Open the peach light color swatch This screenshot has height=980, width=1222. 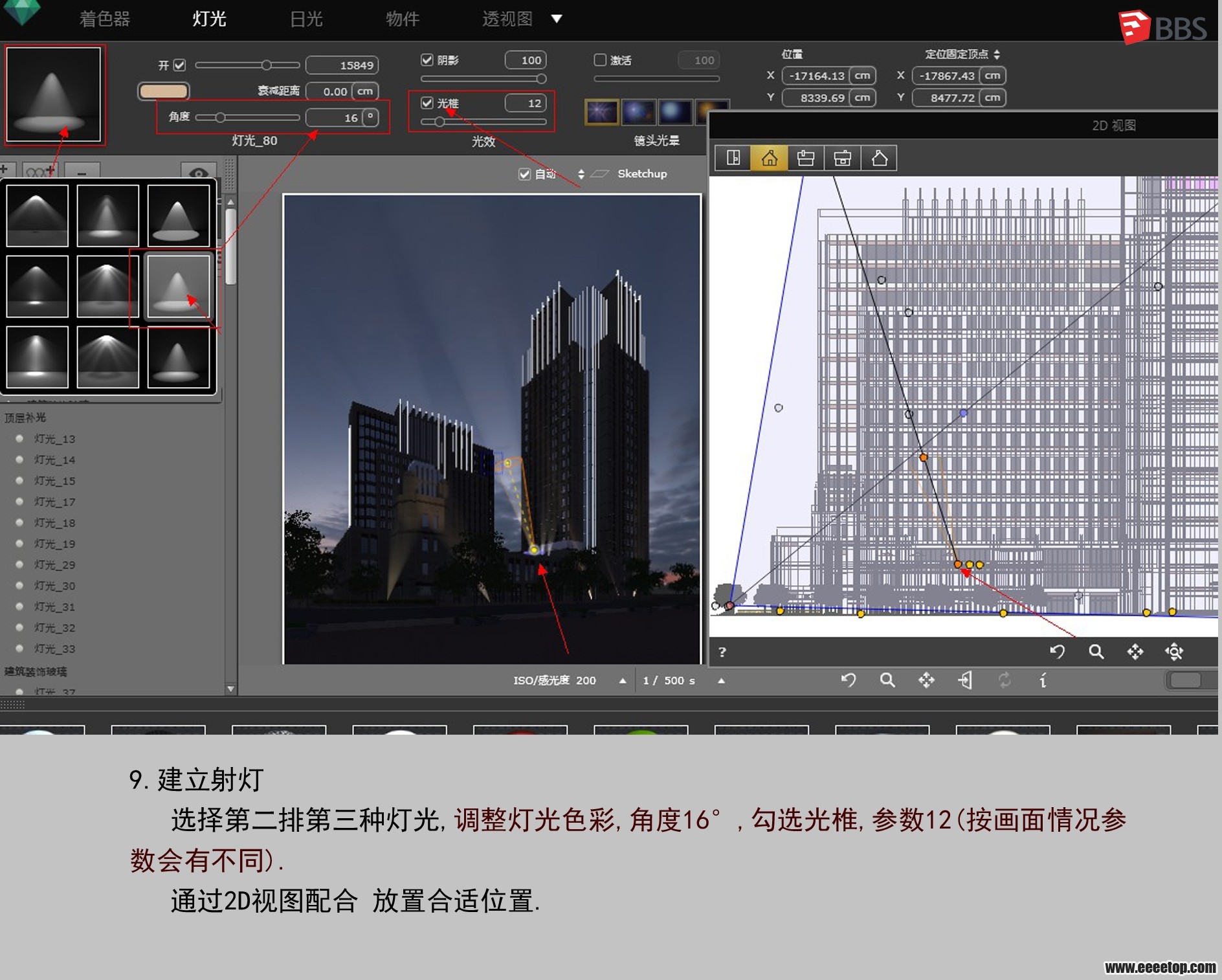pos(164,91)
